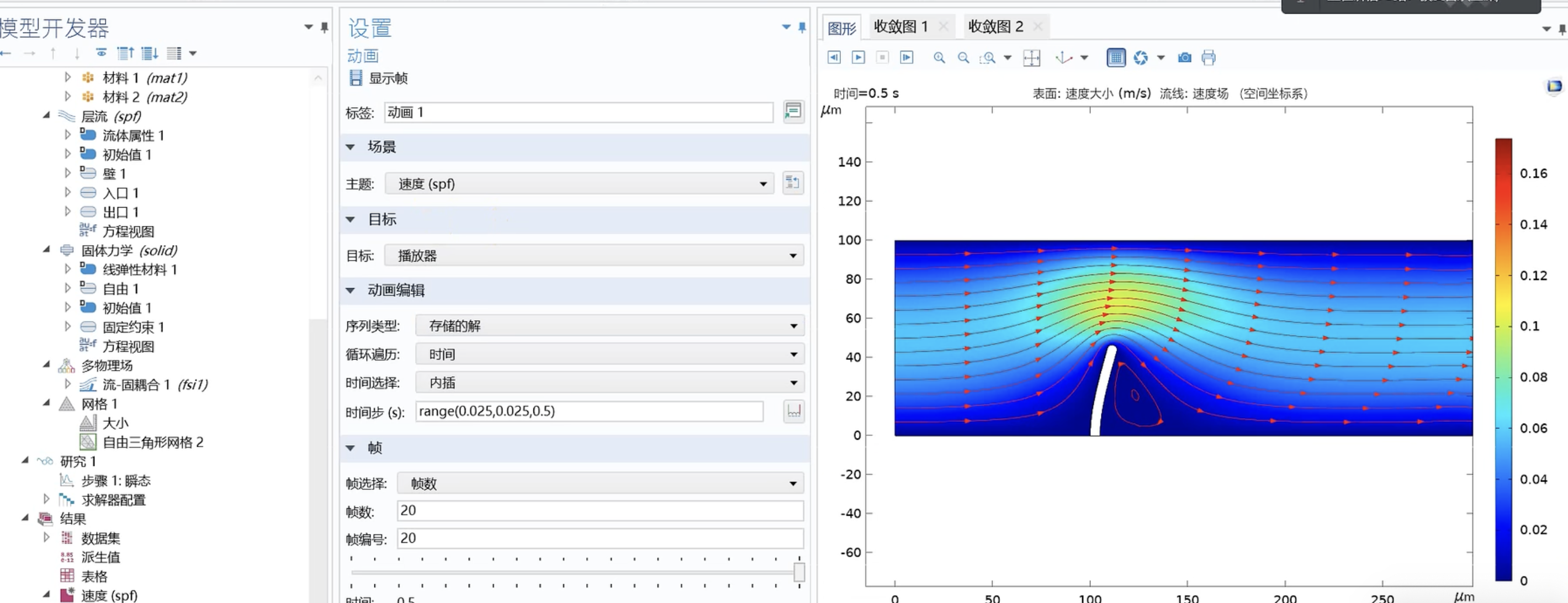The image size is (1568, 603).
Task: Play the animation in the graphics toolbar
Action: point(859,57)
